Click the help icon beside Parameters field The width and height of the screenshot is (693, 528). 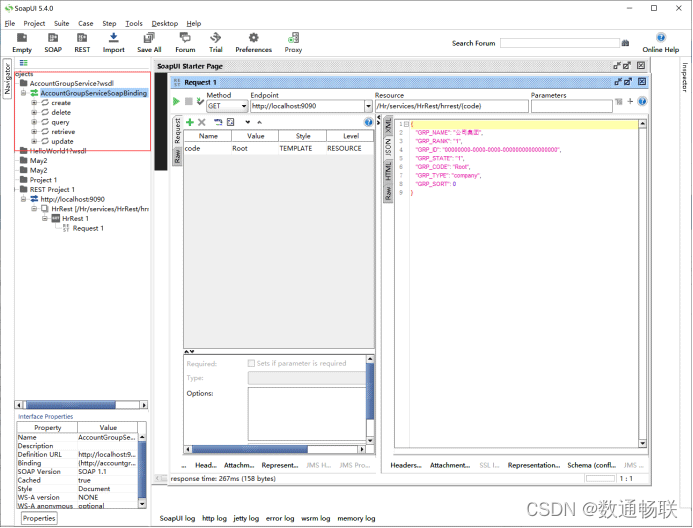pyautogui.click(x=642, y=102)
